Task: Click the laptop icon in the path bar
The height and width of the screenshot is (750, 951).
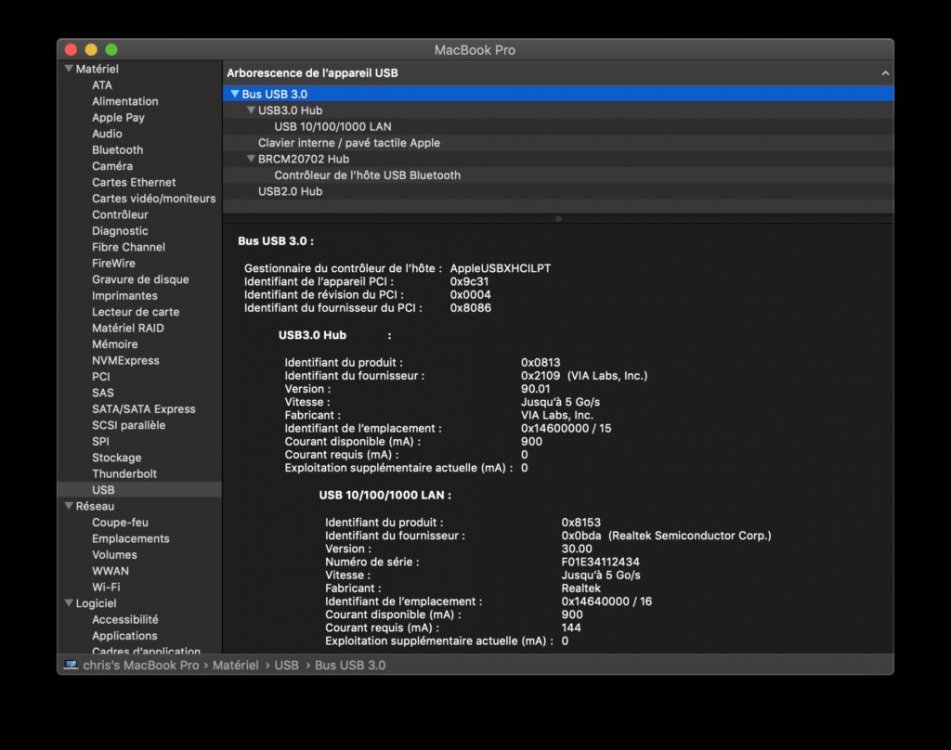Action: coord(71,665)
